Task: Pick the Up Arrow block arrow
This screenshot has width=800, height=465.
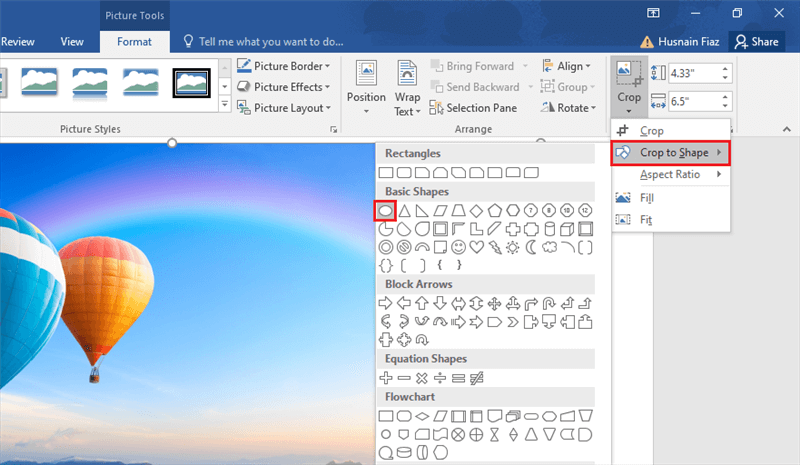Action: (x=422, y=303)
